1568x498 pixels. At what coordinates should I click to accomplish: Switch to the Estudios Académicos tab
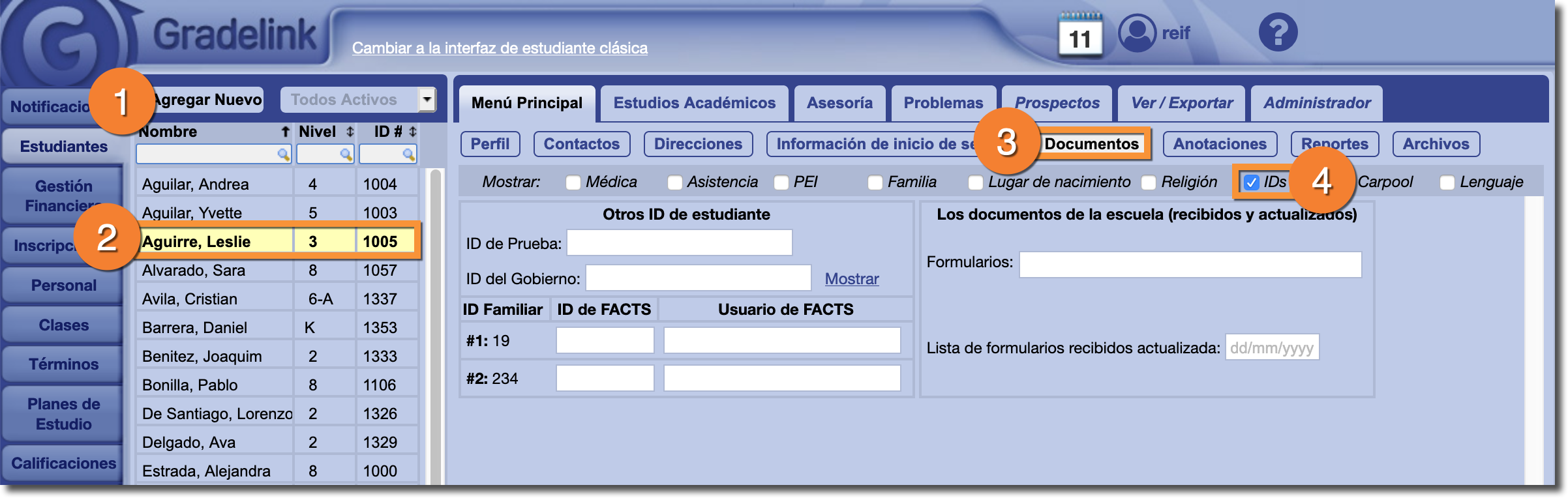click(x=694, y=103)
